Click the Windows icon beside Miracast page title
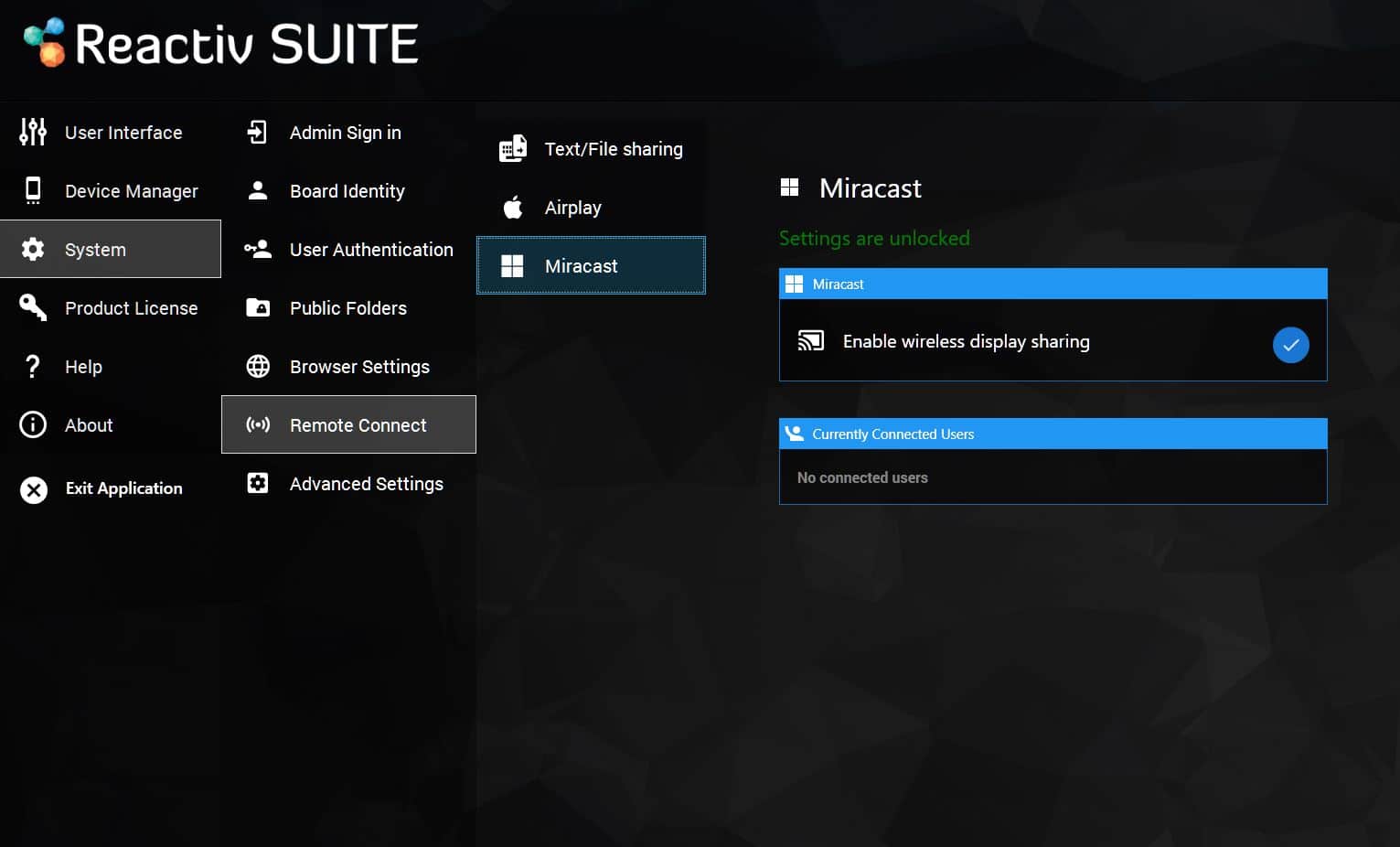 point(790,188)
